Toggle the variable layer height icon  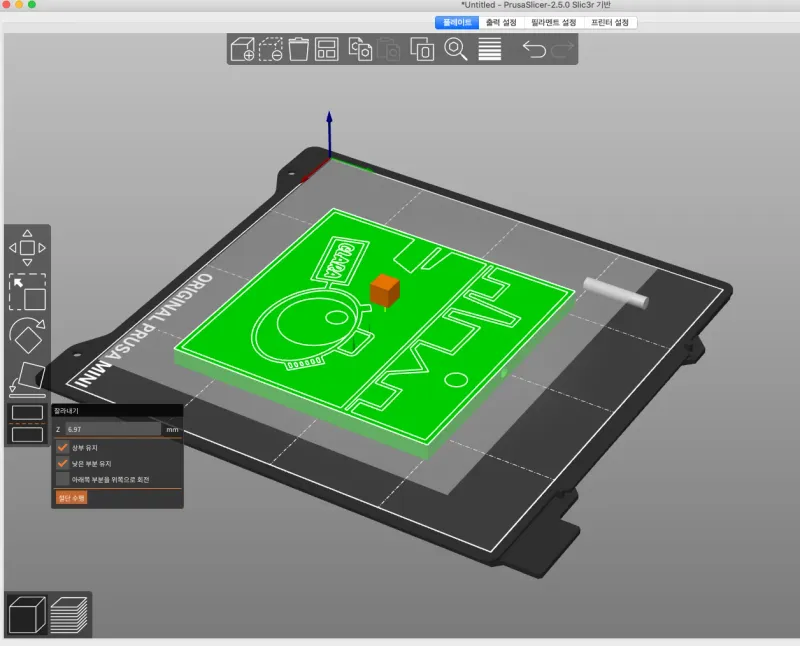[x=490, y=49]
